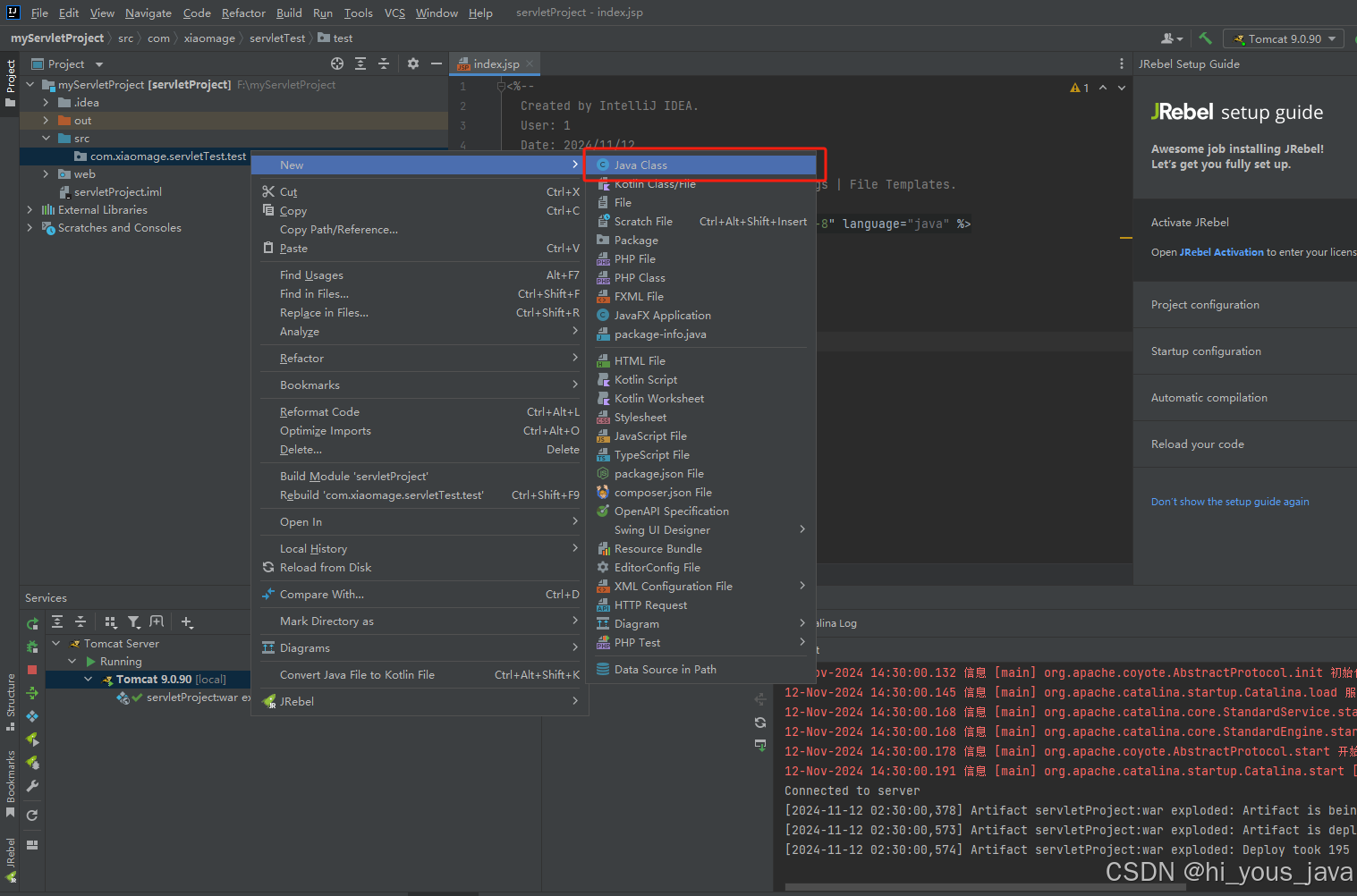Choose HTML File from New submenu
The height and width of the screenshot is (896, 1357).
click(x=701, y=360)
